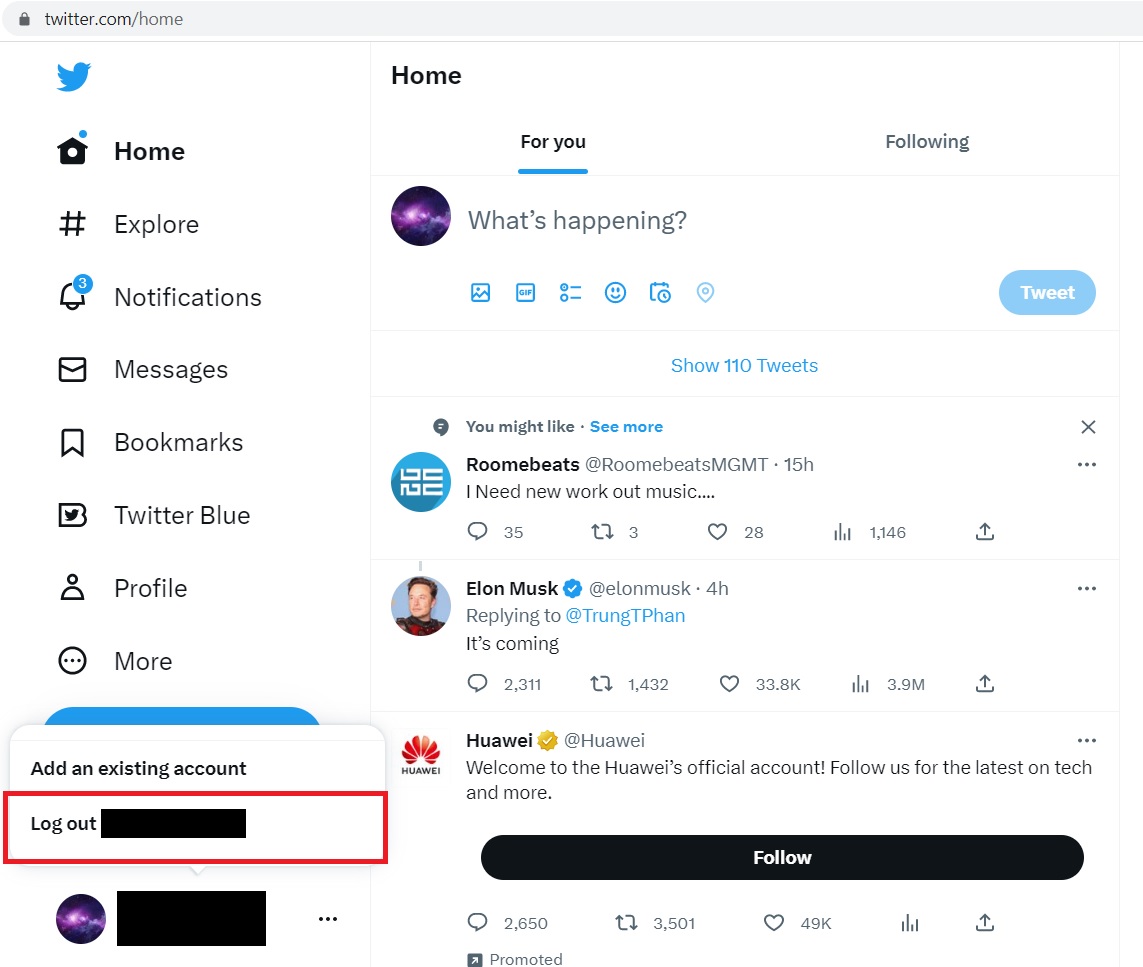Open the emoji picker icon
This screenshot has height=967, width=1143.
(615, 292)
